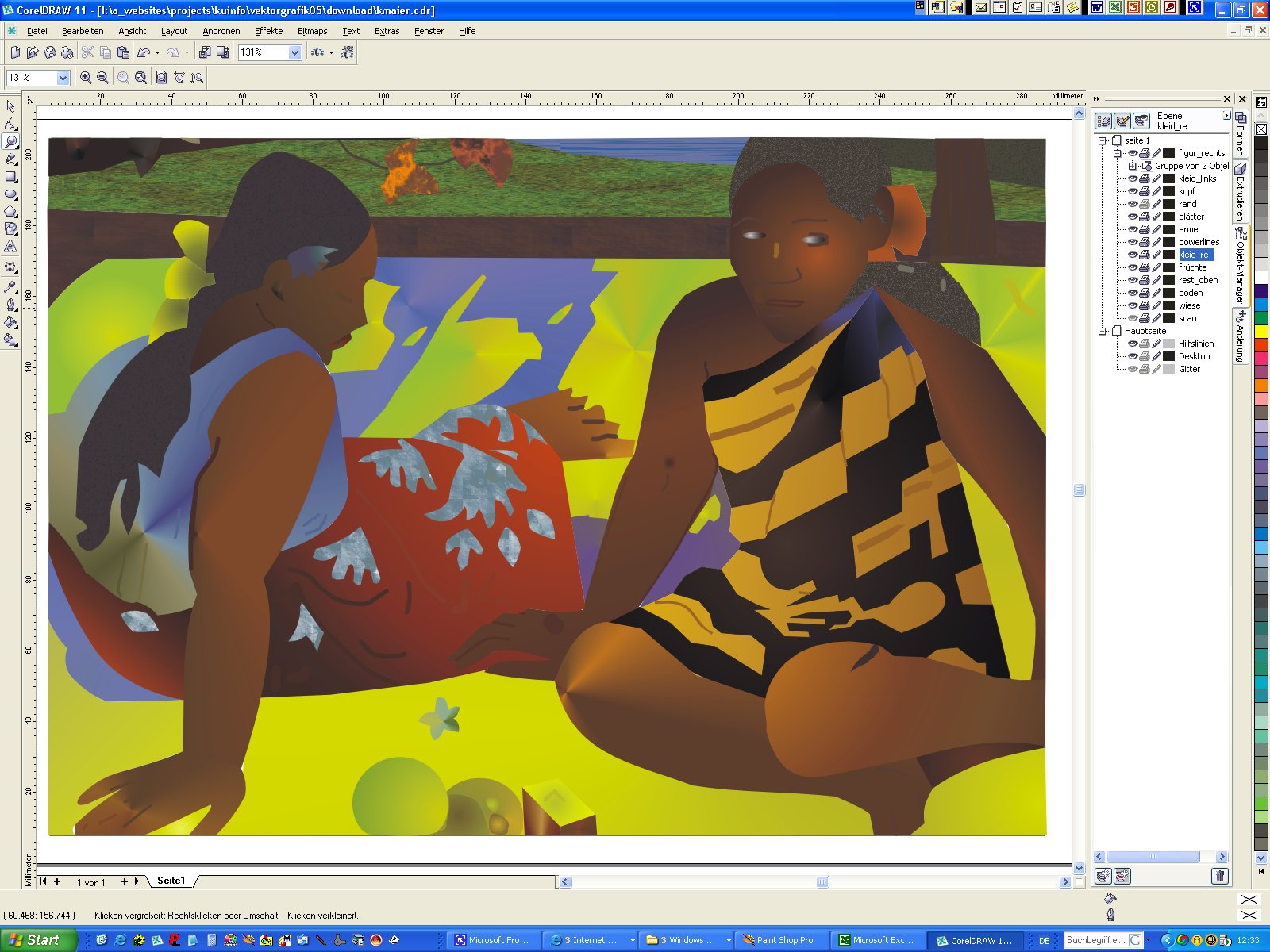The image size is (1270, 952).
Task: Toggle visibility eye of figur_rechts layer
Action: click(x=1133, y=153)
